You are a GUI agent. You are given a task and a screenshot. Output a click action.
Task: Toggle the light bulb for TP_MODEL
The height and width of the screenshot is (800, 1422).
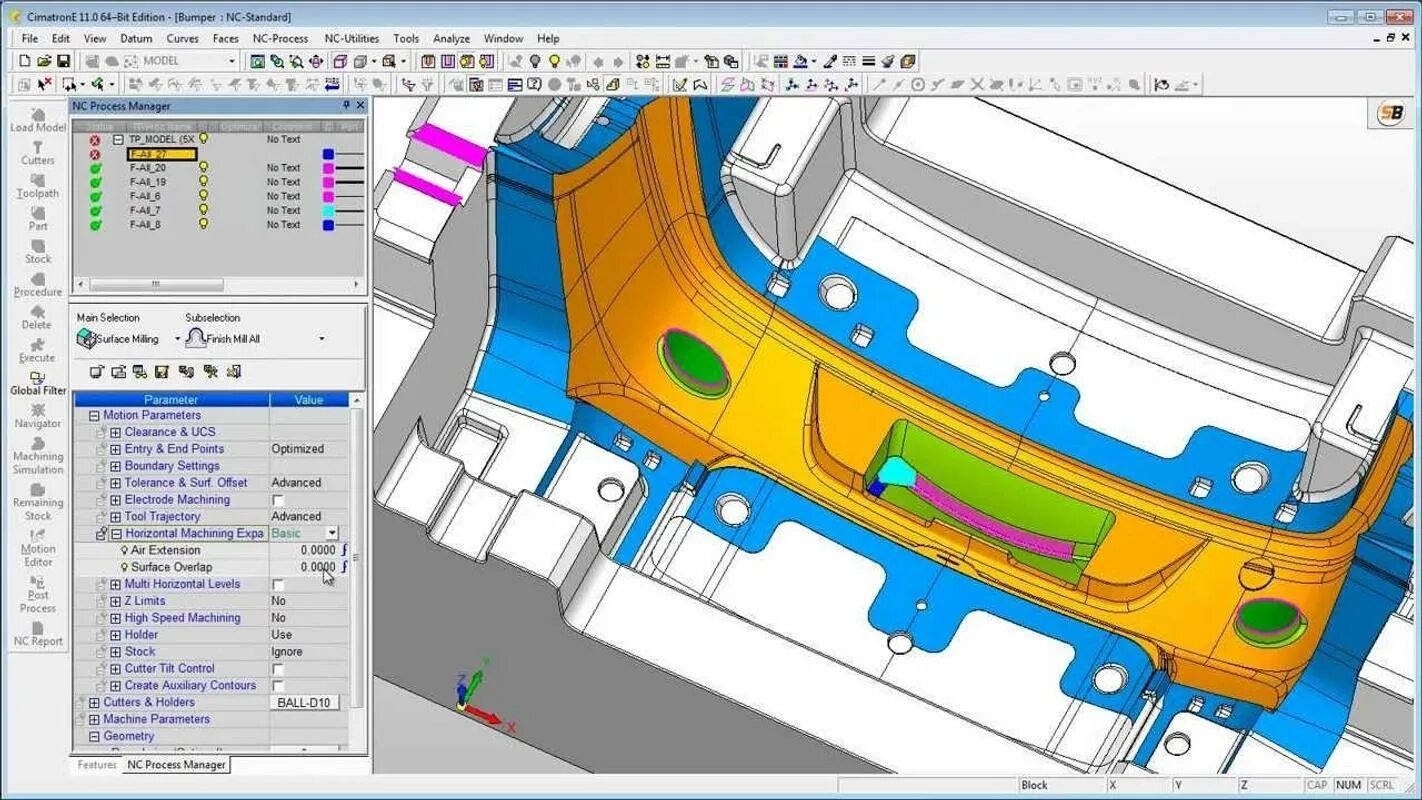click(204, 139)
